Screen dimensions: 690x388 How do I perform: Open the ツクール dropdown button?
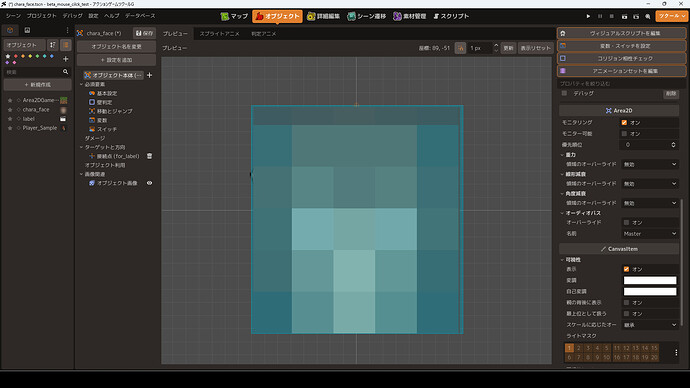coord(671,16)
